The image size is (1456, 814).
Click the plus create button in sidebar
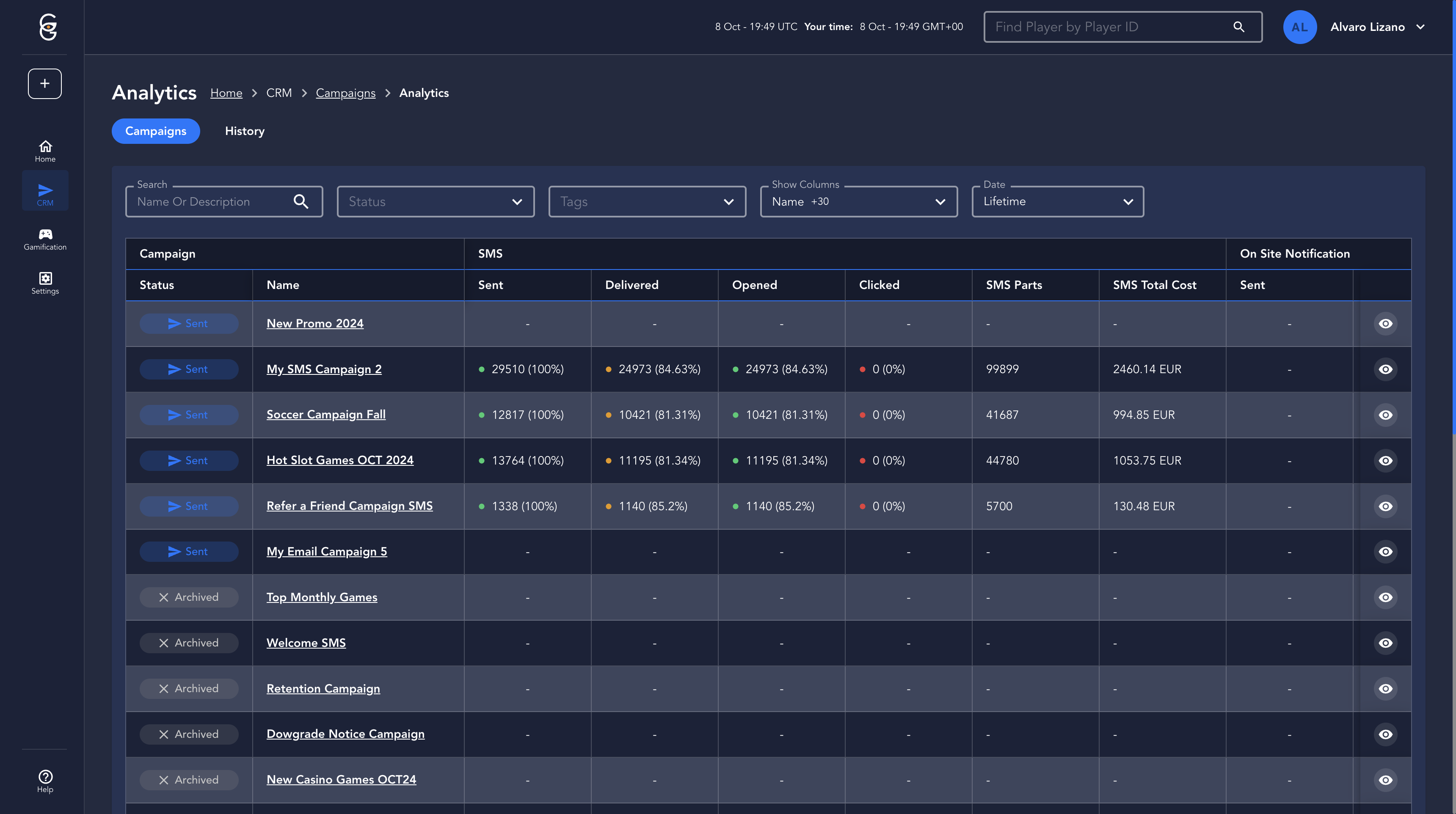click(x=44, y=84)
